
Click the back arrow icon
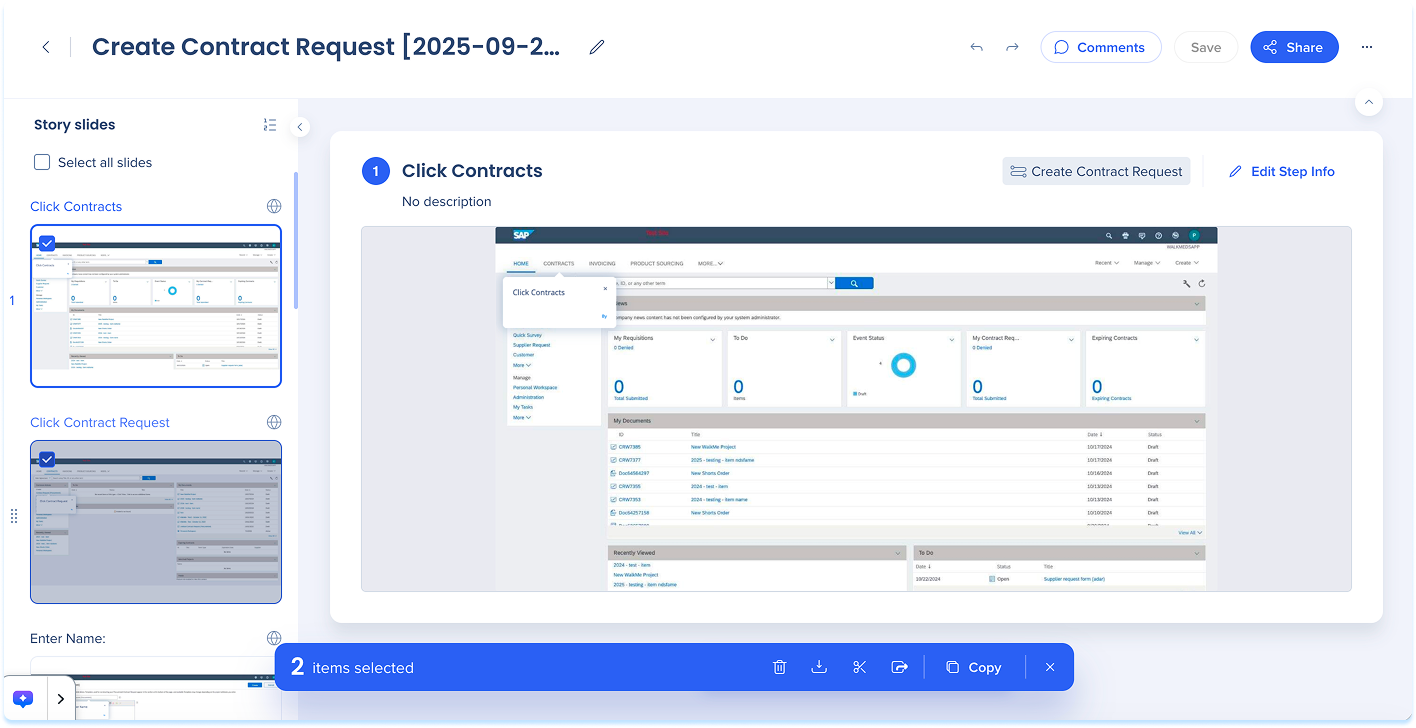(x=46, y=47)
